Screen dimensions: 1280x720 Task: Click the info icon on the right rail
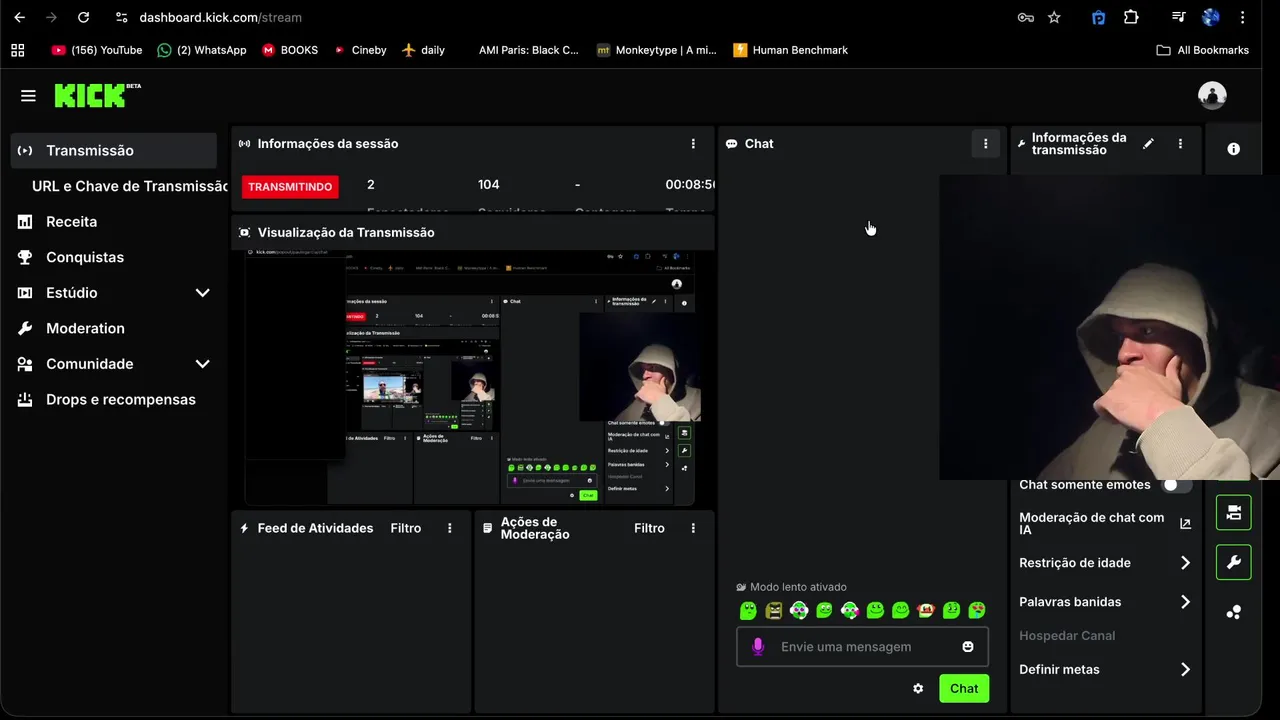[1234, 149]
